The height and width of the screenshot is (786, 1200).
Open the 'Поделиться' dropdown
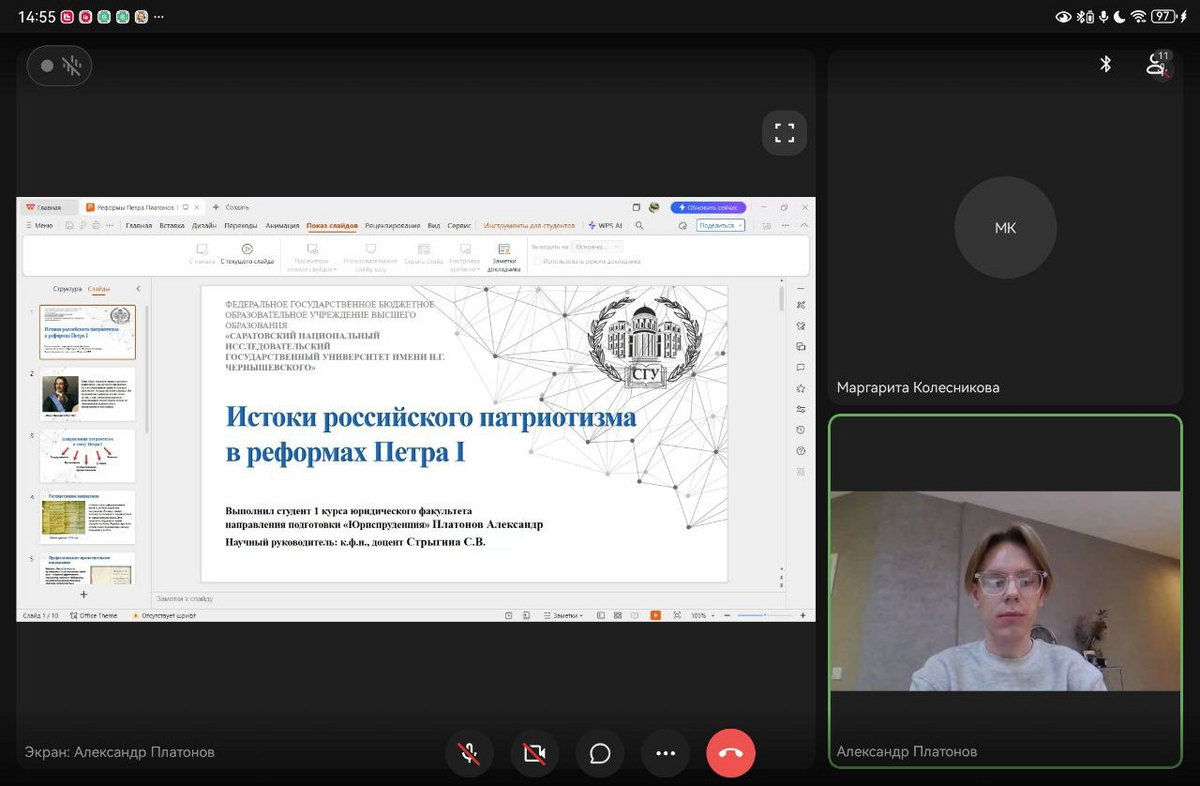pyautogui.click(x=721, y=226)
